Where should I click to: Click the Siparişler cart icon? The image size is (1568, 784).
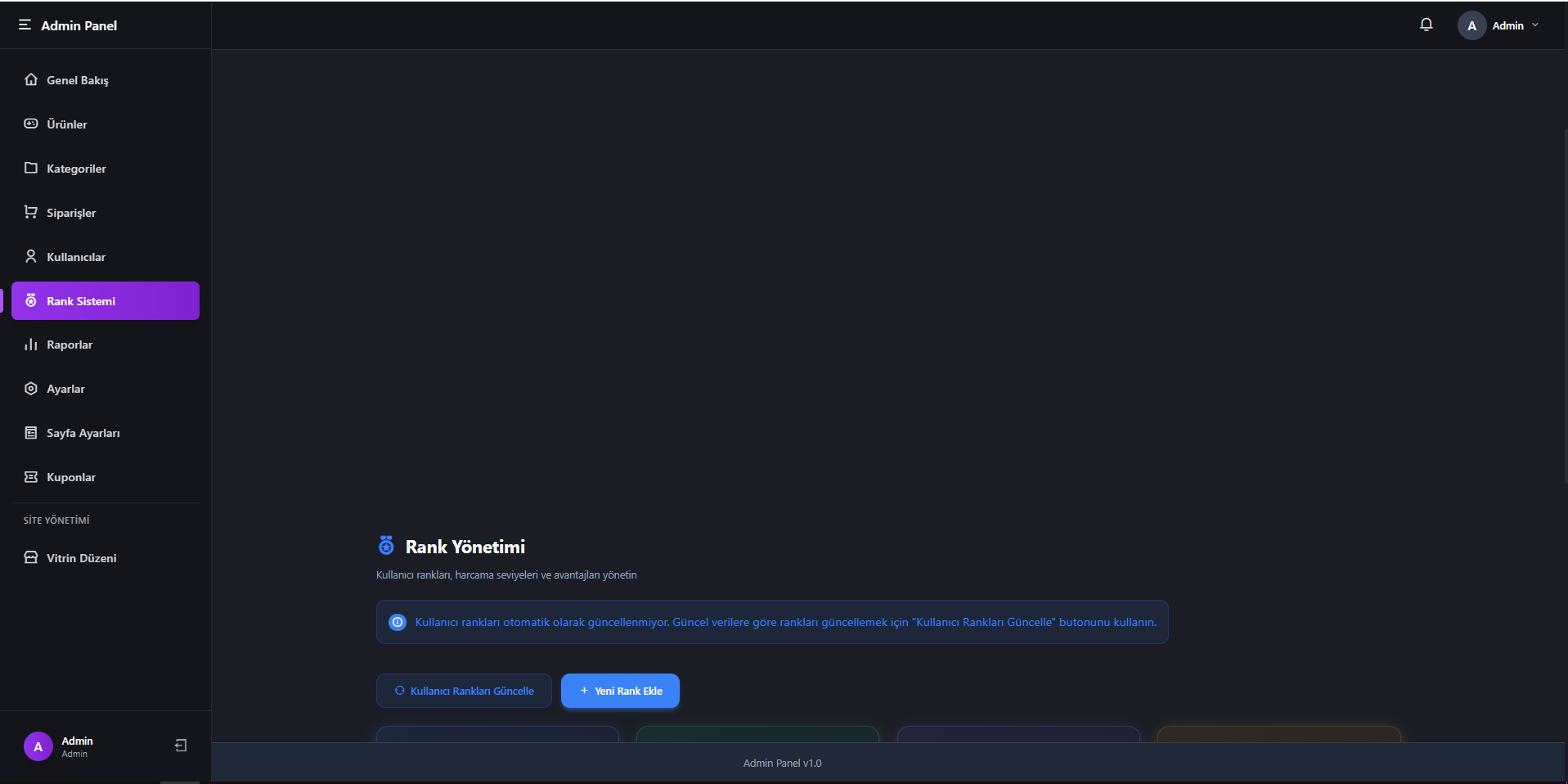point(31,212)
